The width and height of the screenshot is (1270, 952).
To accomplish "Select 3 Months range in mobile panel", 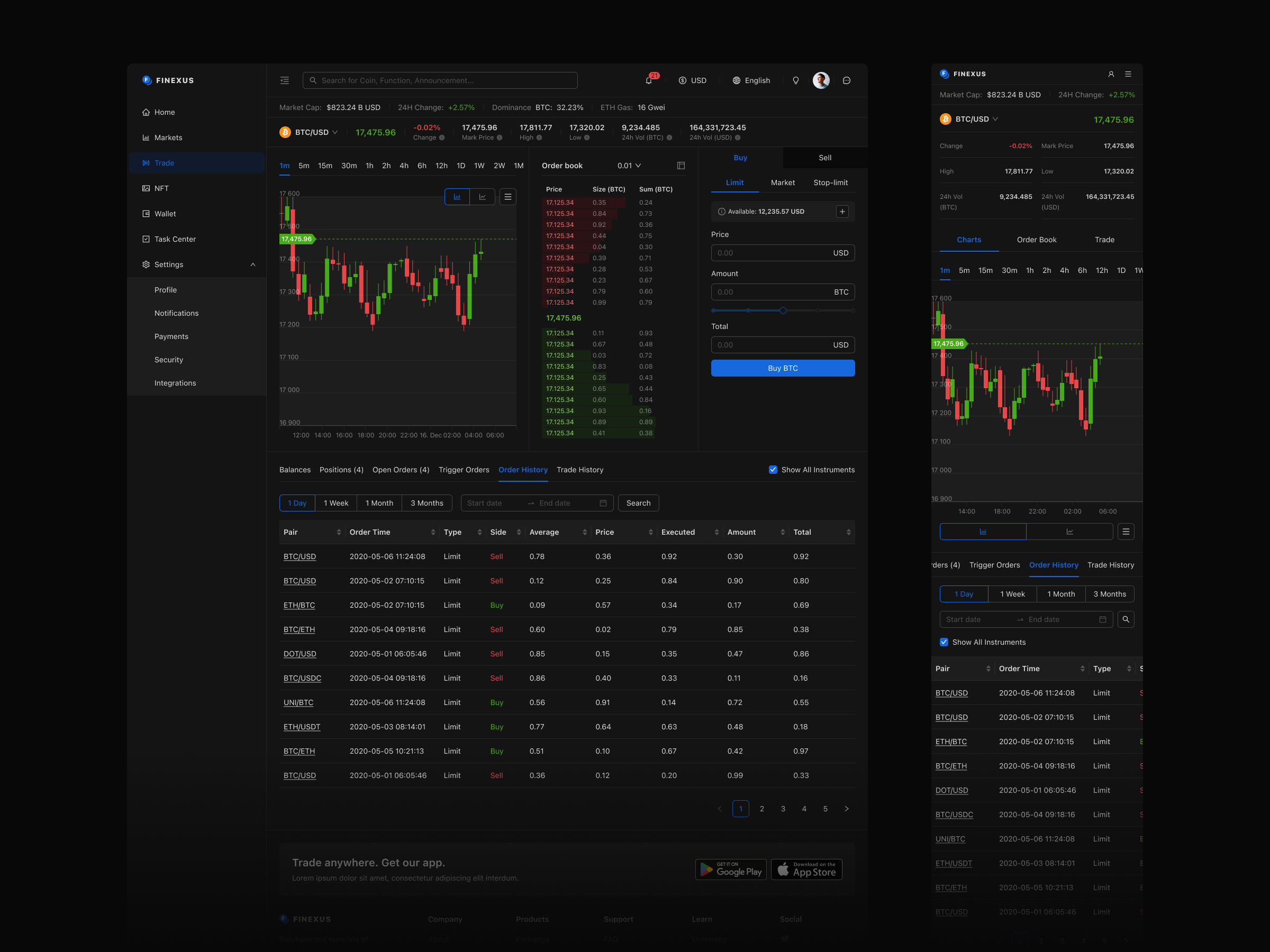I will click(1109, 594).
